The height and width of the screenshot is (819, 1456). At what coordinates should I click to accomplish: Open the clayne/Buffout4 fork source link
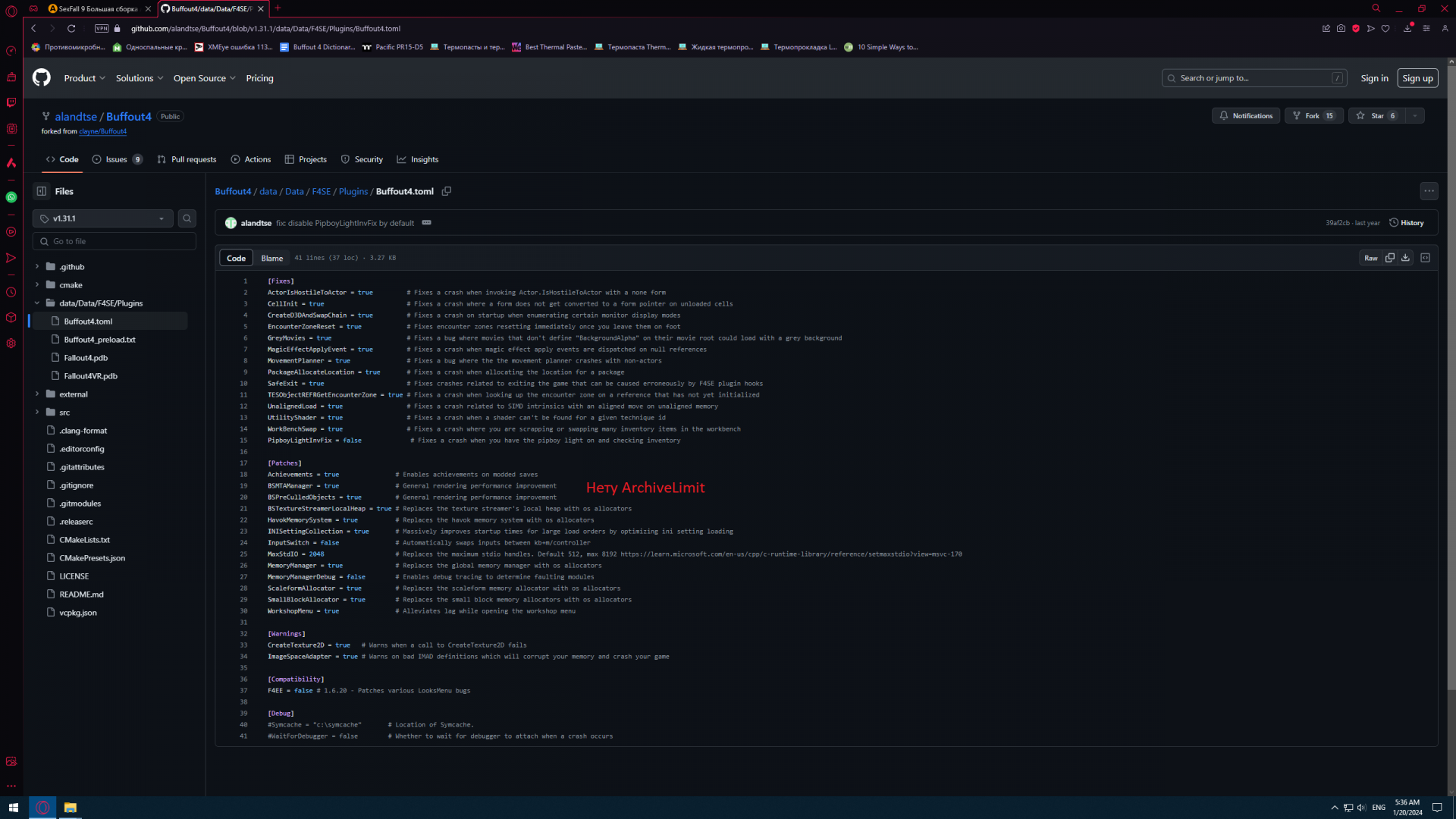(102, 132)
